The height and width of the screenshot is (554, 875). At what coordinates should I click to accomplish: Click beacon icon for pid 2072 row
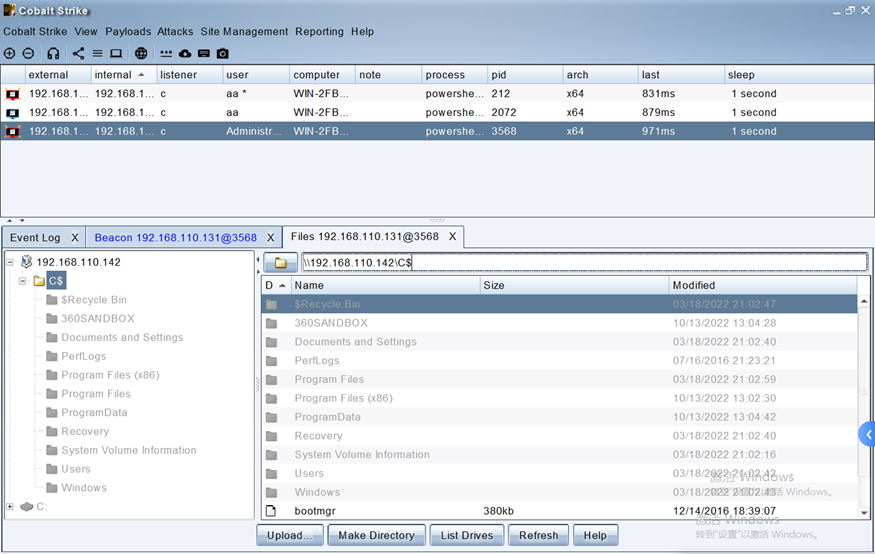point(12,113)
